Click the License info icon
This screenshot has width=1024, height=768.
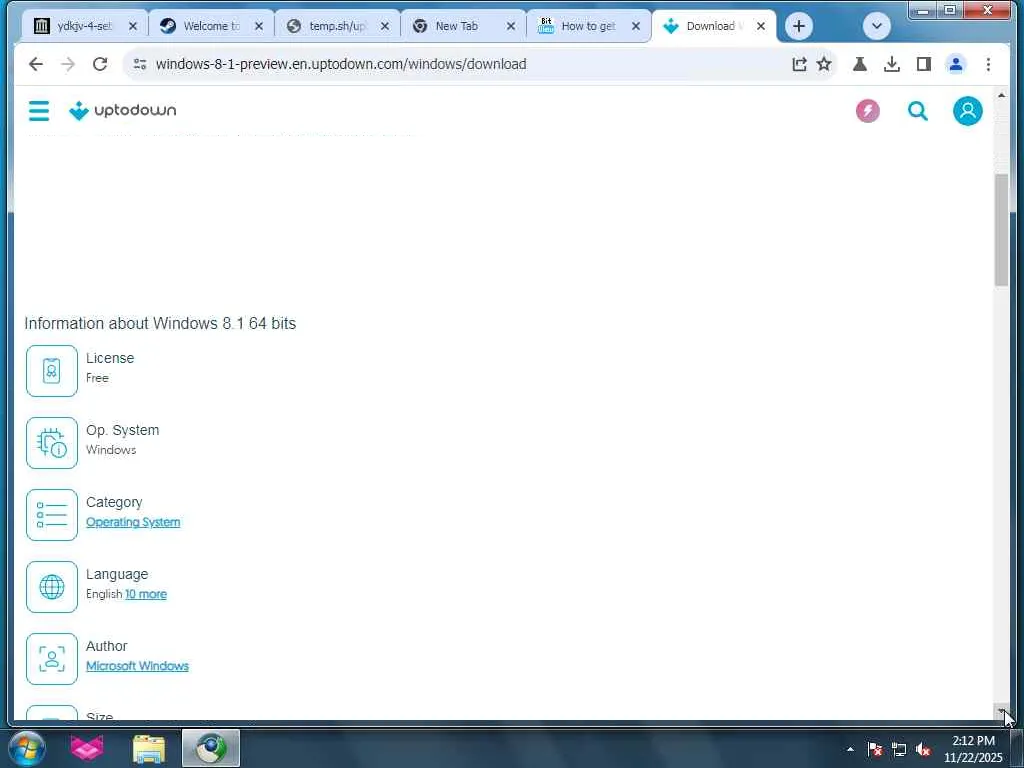click(52, 371)
